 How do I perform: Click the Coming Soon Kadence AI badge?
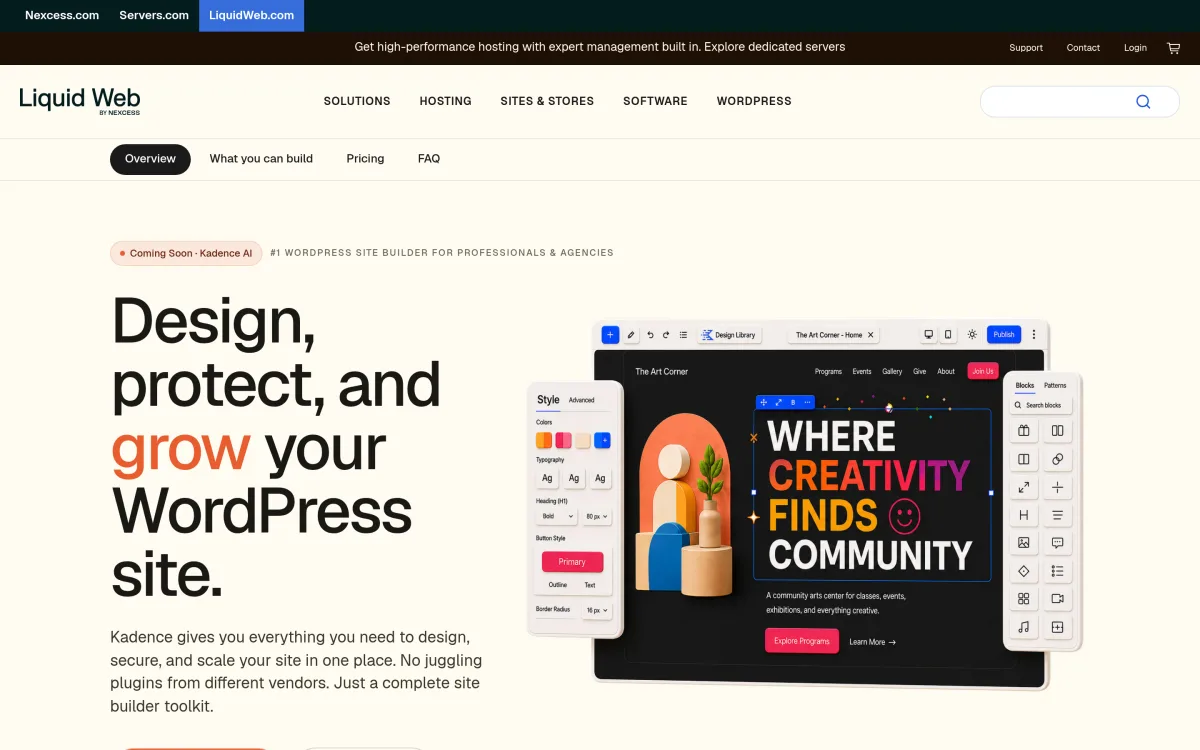point(186,253)
